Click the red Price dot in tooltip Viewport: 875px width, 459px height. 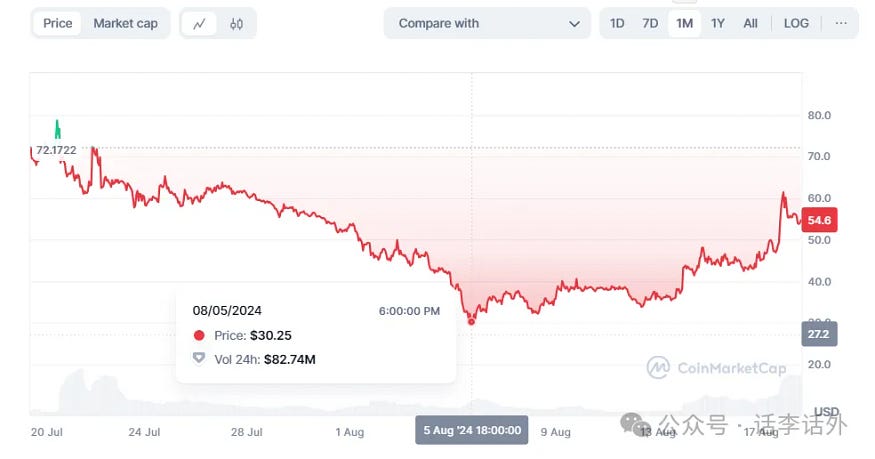pyautogui.click(x=199, y=336)
